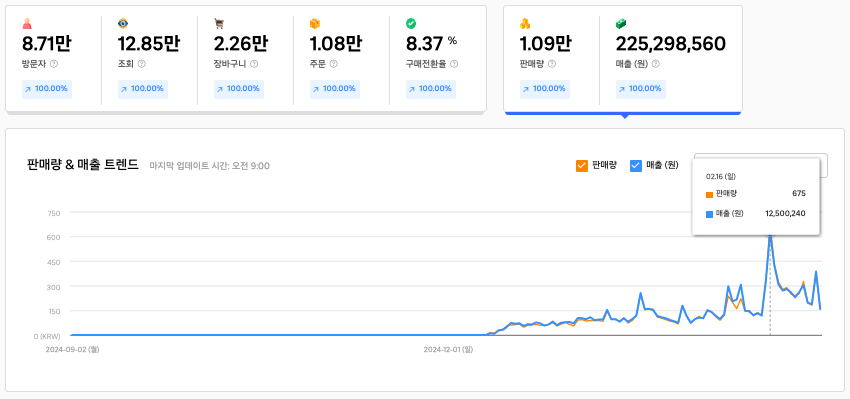
Task: Click the 100.00% badge under 매출 (원)
Action: click(x=640, y=89)
